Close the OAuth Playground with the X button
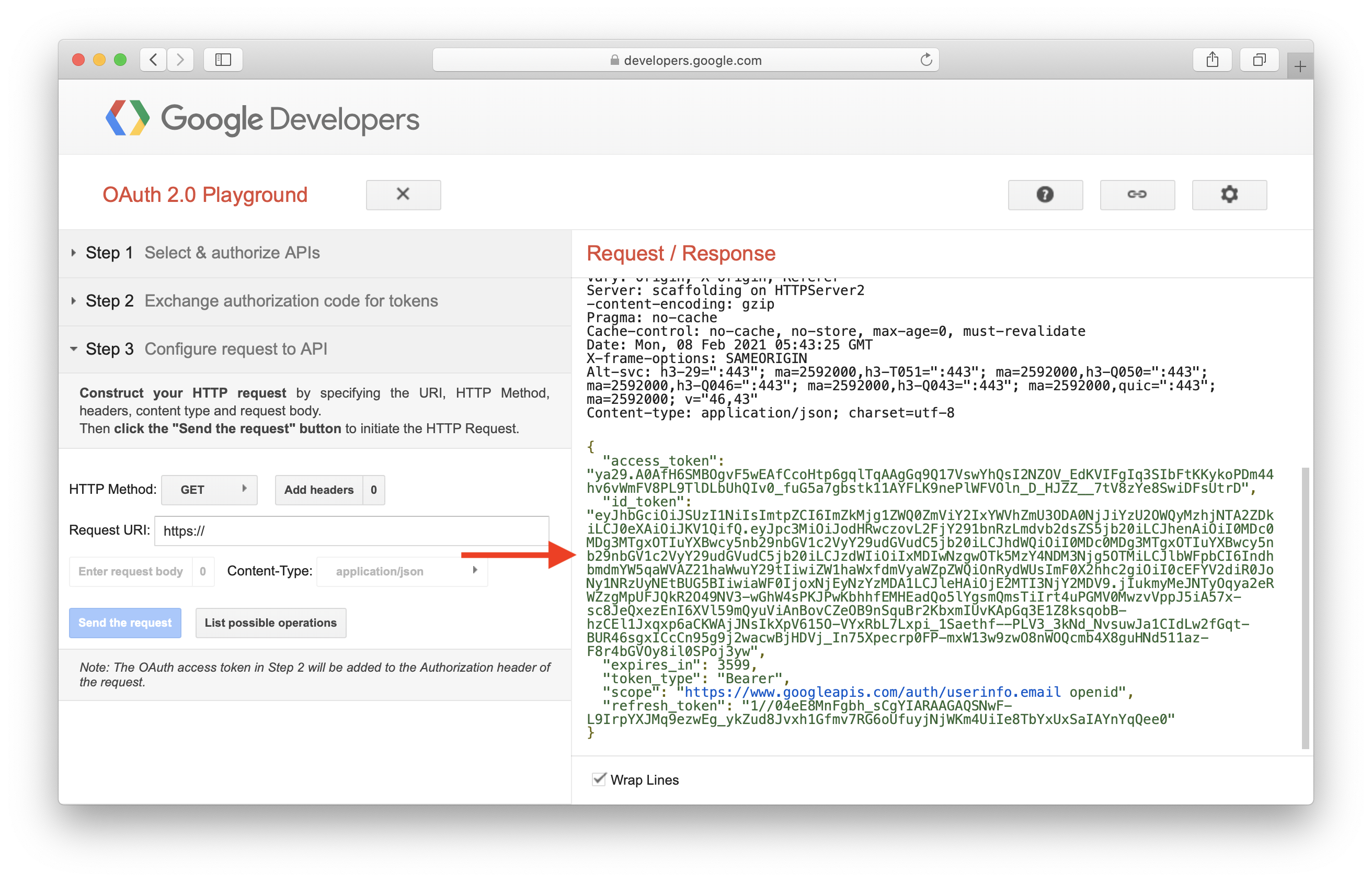 click(x=403, y=195)
